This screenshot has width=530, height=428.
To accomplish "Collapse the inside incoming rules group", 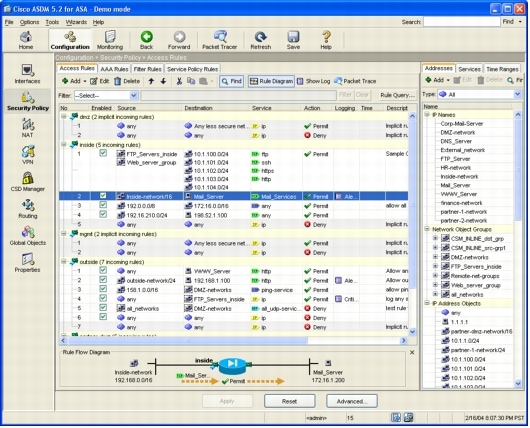I will 64,145.
